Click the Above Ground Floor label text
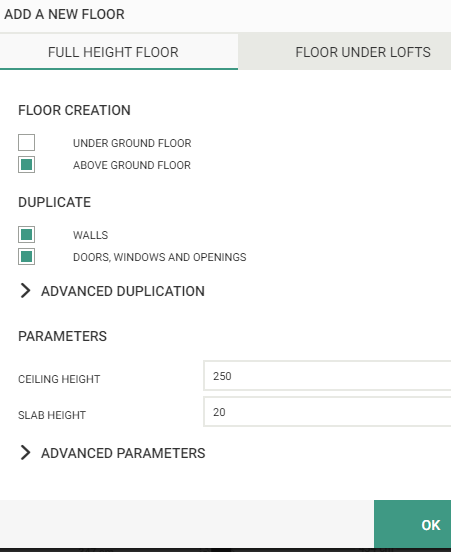Screen dimensions: 451x552 [x=132, y=165]
